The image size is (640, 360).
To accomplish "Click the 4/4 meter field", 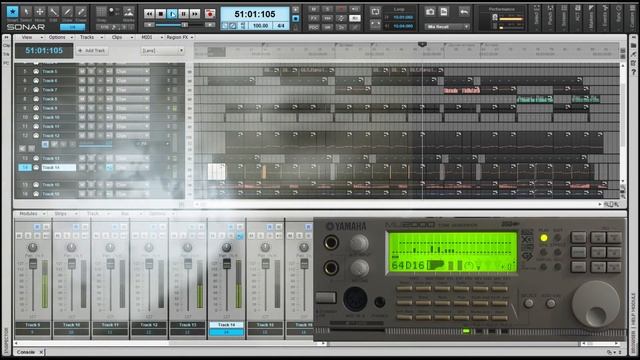I will pos(281,26).
